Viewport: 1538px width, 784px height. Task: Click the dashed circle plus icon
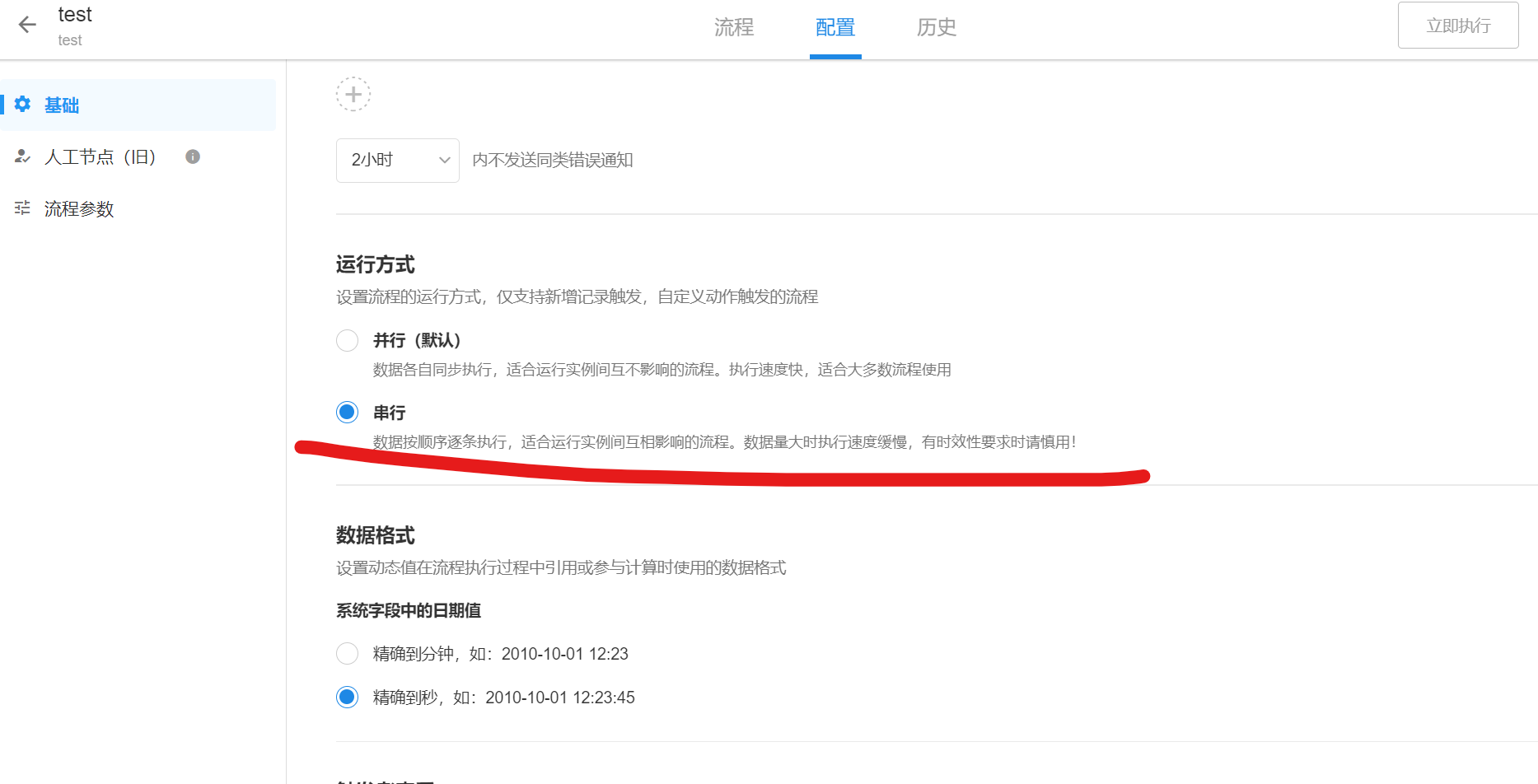pos(353,95)
